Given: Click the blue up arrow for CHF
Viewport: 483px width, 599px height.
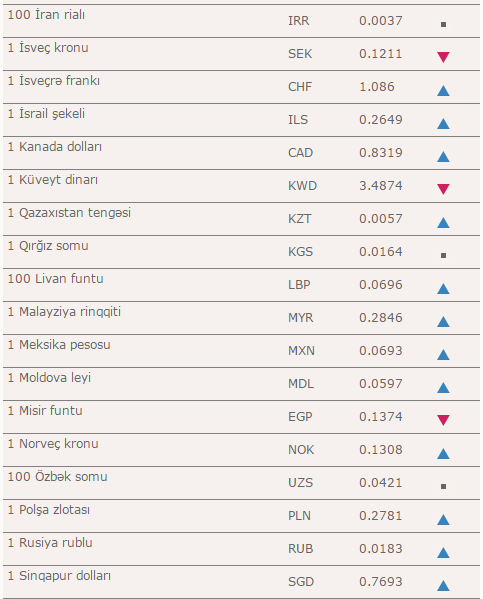Looking at the screenshot, I should (x=443, y=91).
